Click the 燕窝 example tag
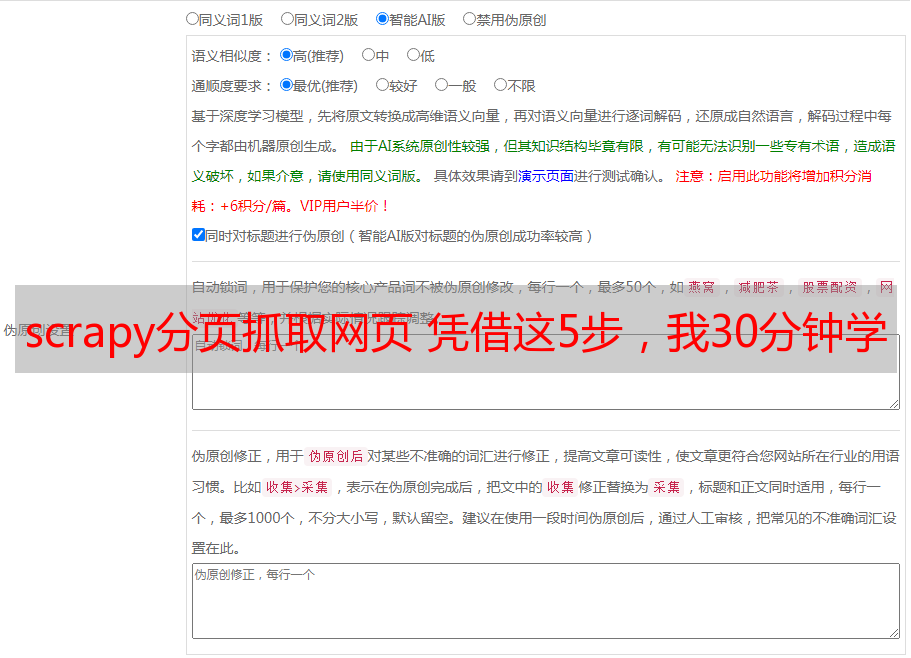This screenshot has width=911, height=658. [x=702, y=287]
